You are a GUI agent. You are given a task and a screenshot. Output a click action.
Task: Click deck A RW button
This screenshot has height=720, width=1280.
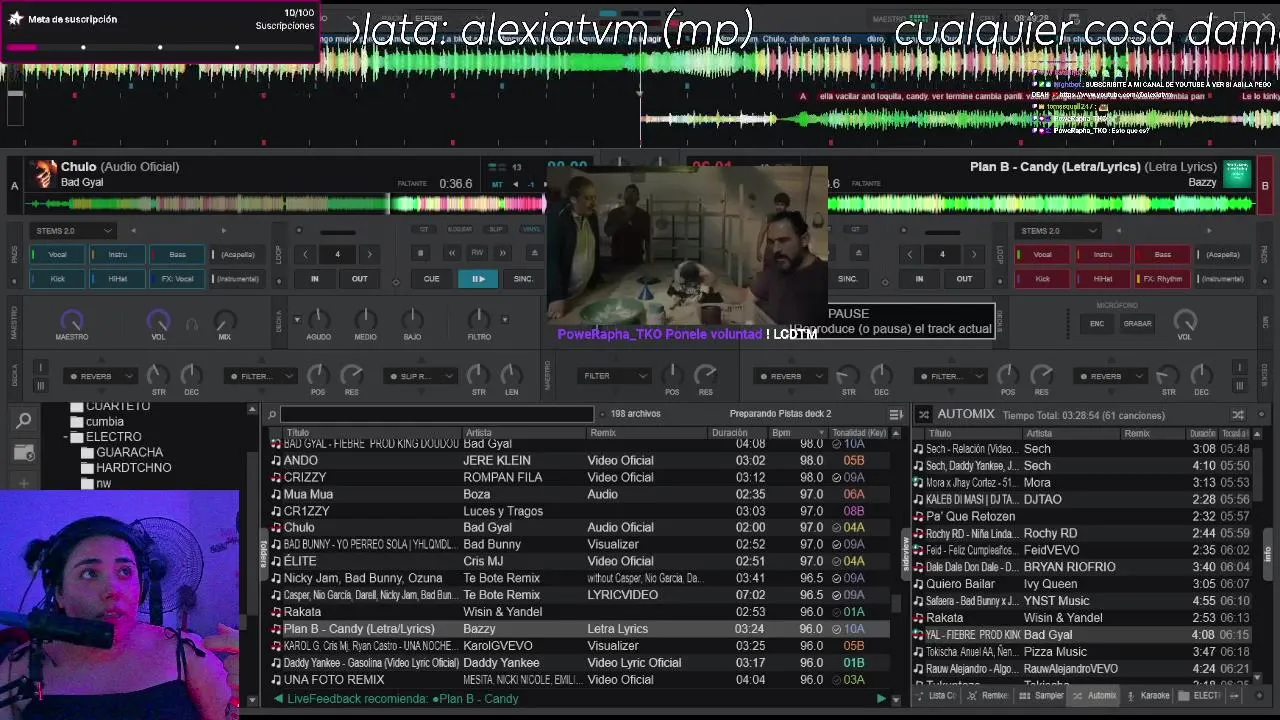[477, 254]
